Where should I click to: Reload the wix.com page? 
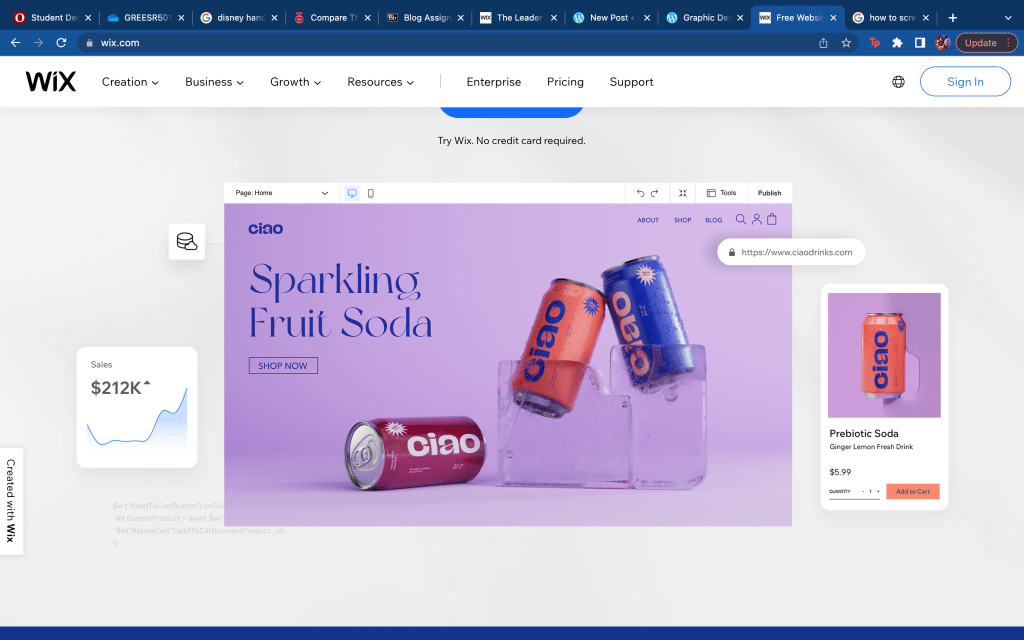[61, 43]
